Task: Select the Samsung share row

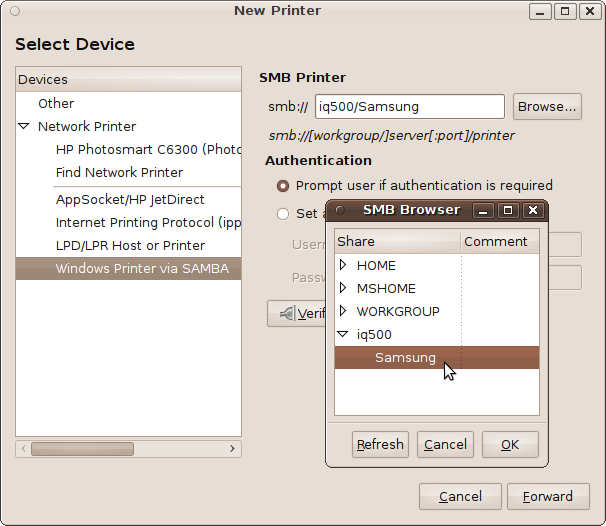Action: coord(437,357)
